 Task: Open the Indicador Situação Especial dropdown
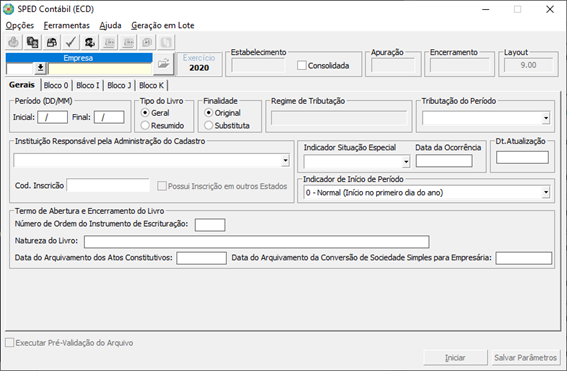pos(406,162)
